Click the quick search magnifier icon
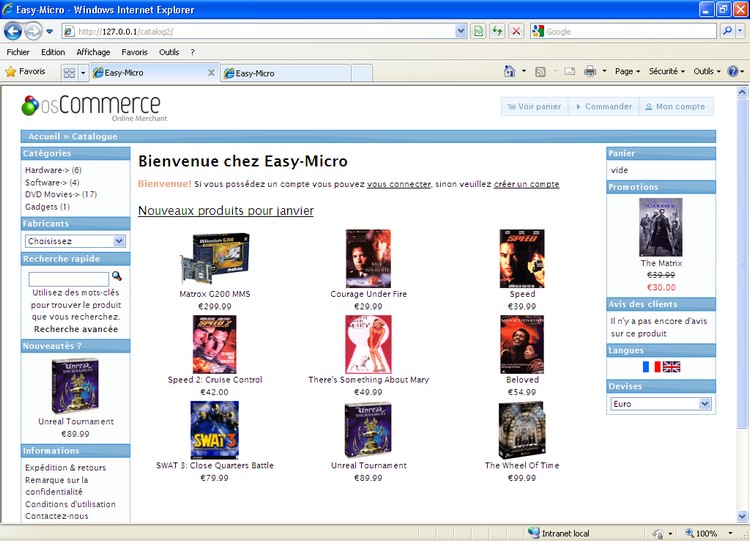This screenshot has width=750, height=541. click(116, 276)
